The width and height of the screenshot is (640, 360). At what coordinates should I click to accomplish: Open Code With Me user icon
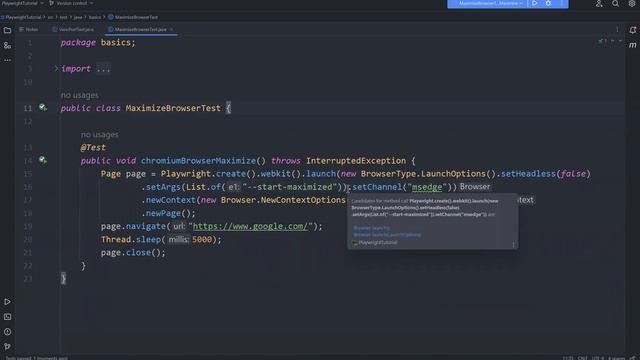click(599, 4)
